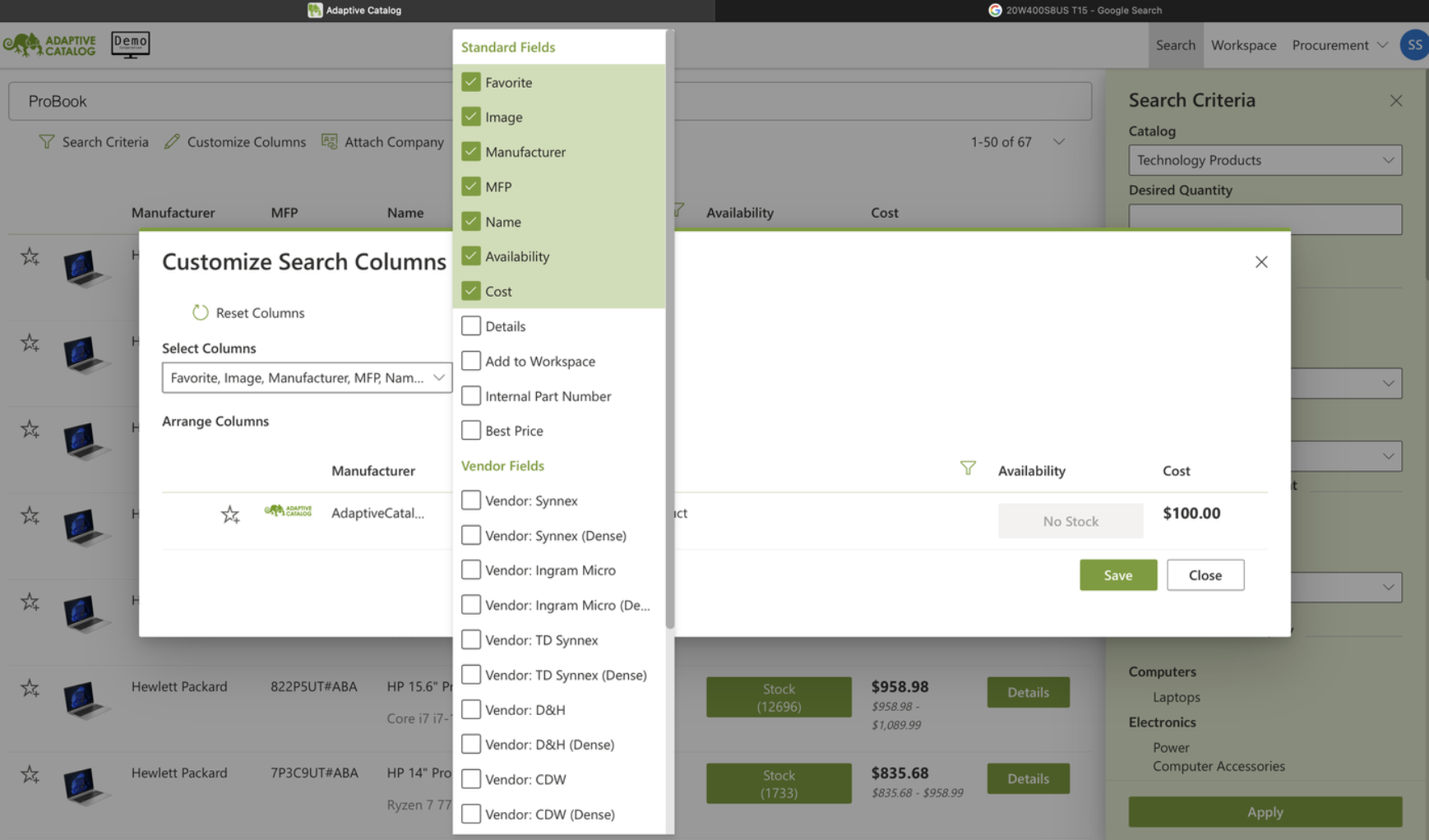
Task: Enable Internal Part Number column
Action: (x=471, y=396)
